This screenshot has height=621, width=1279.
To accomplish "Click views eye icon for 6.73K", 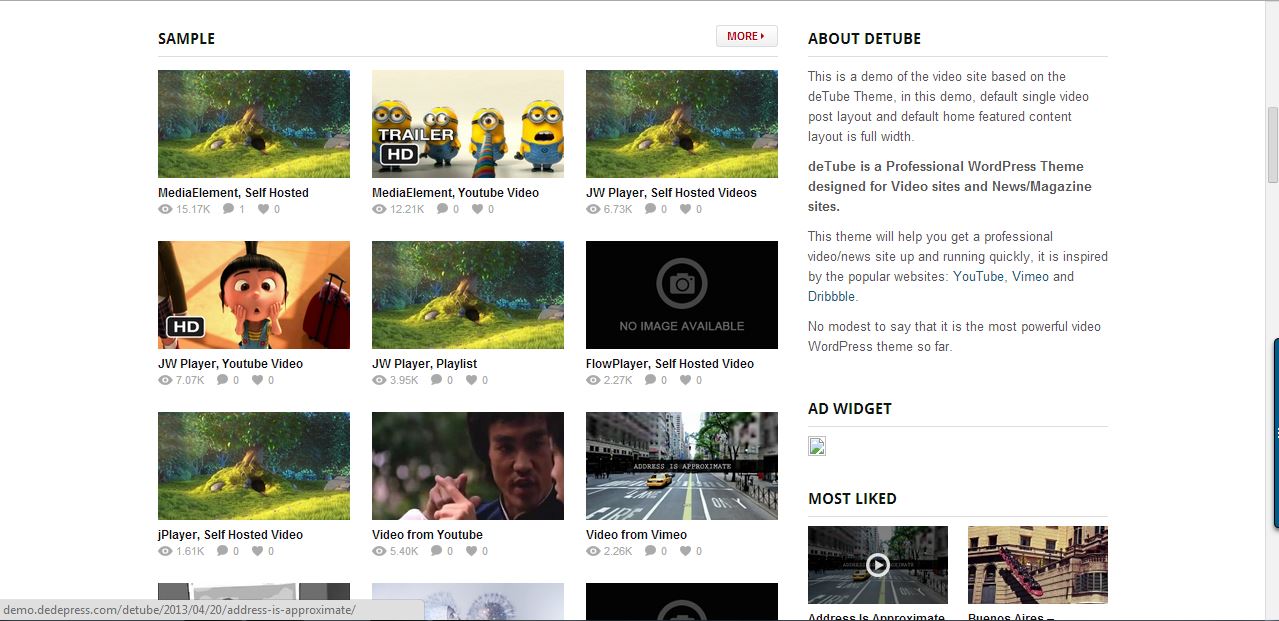I will 593,209.
